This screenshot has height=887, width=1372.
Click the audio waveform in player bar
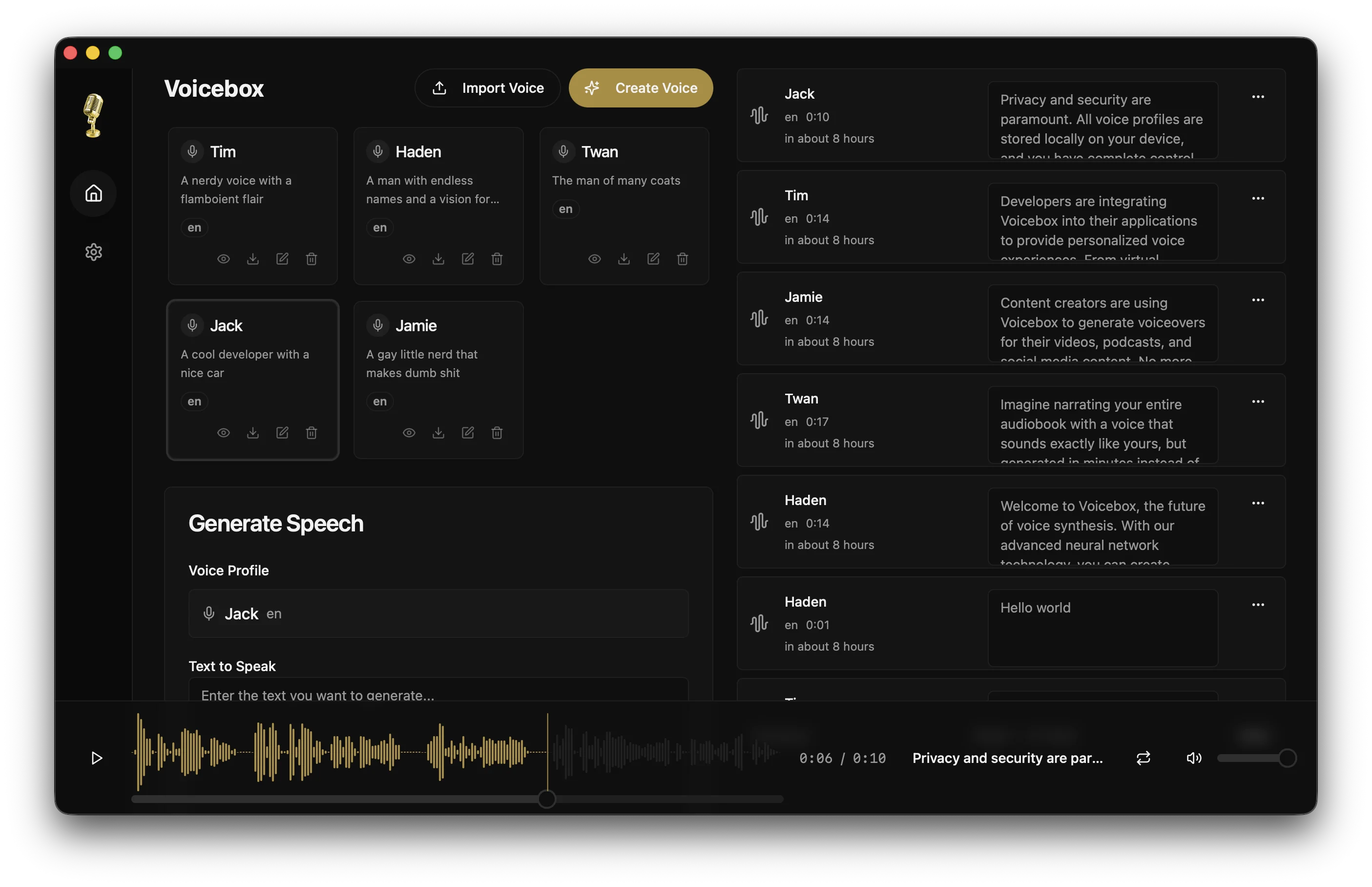457,752
